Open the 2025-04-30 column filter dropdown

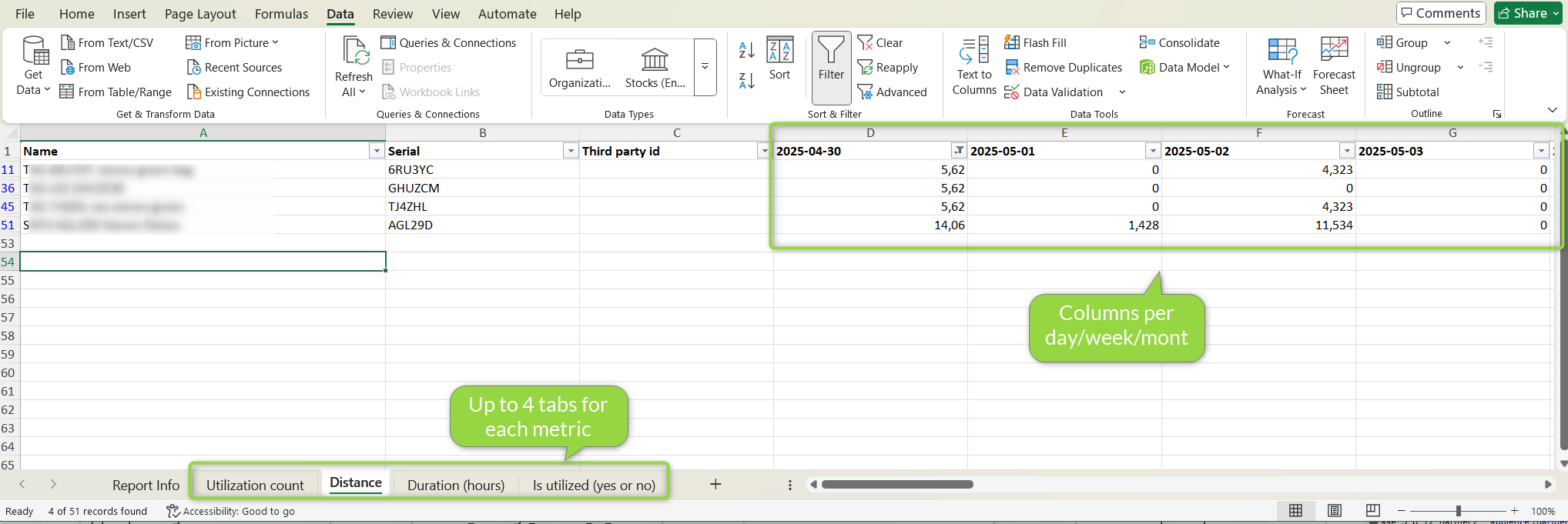[959, 151]
